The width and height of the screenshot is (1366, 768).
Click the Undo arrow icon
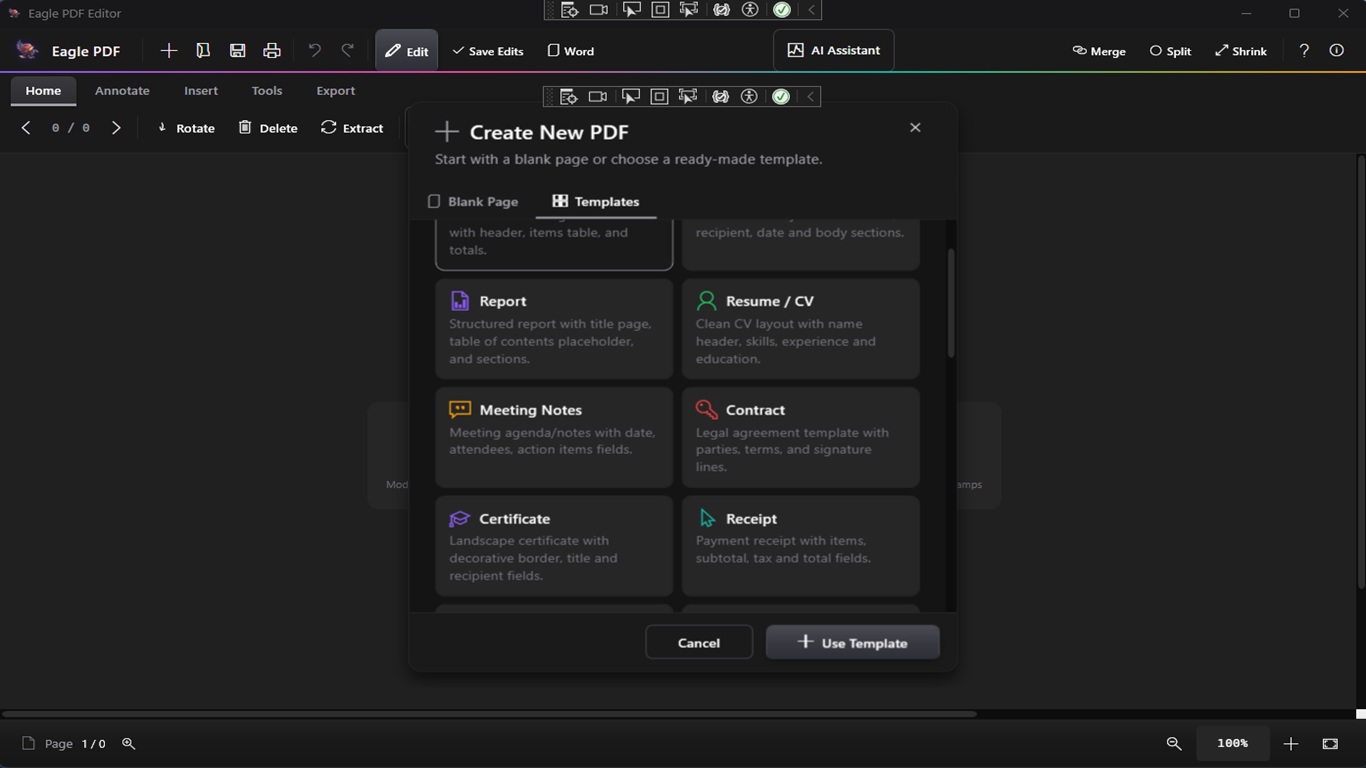pyautogui.click(x=313, y=50)
